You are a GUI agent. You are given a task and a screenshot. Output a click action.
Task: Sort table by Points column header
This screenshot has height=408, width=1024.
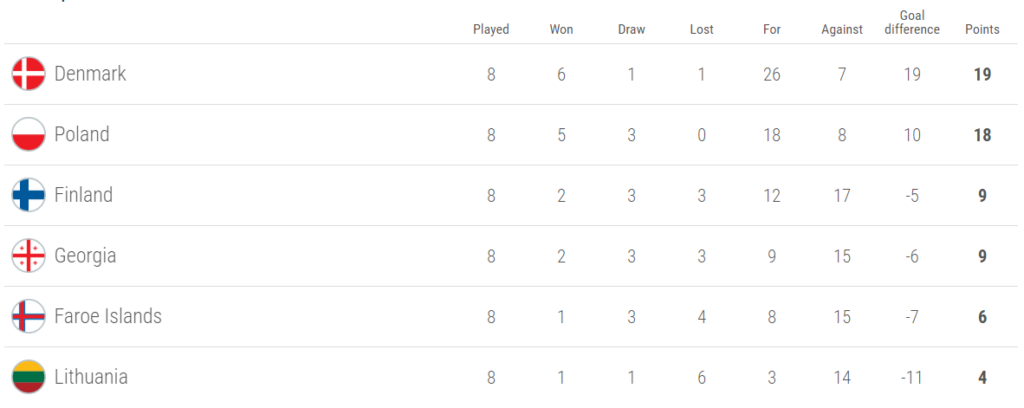(x=982, y=30)
